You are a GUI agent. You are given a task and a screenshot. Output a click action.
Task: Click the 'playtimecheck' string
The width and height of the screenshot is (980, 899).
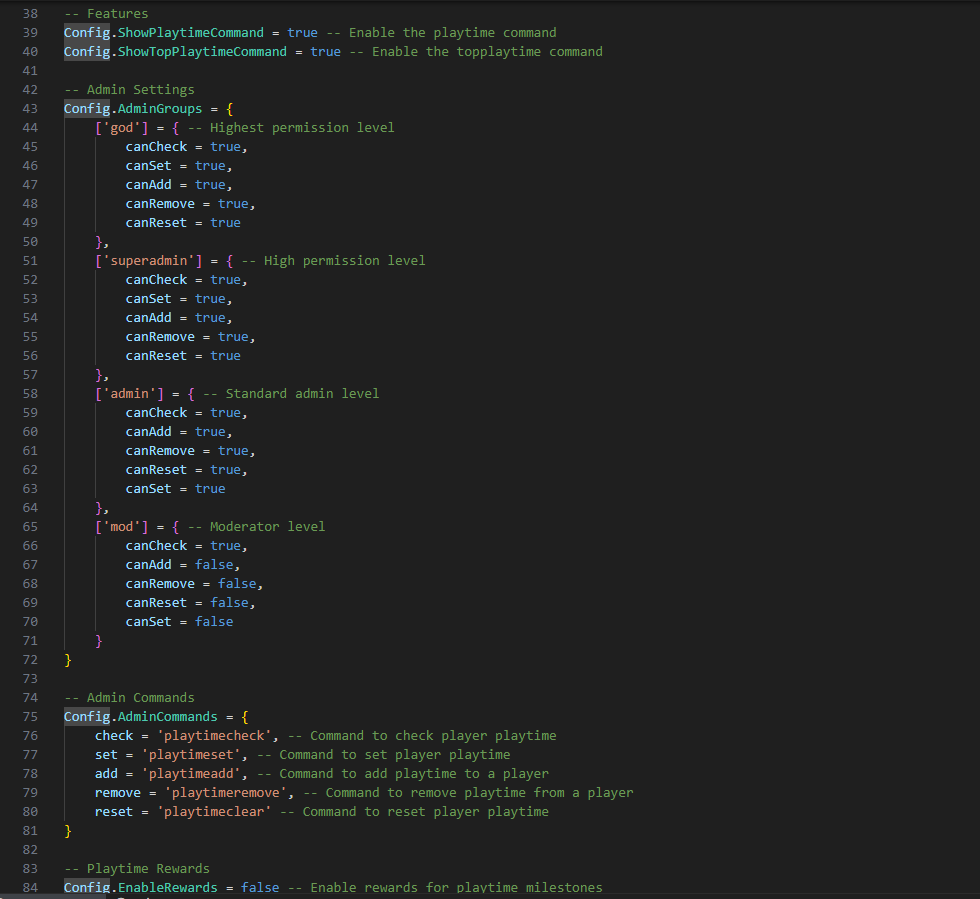(x=214, y=736)
